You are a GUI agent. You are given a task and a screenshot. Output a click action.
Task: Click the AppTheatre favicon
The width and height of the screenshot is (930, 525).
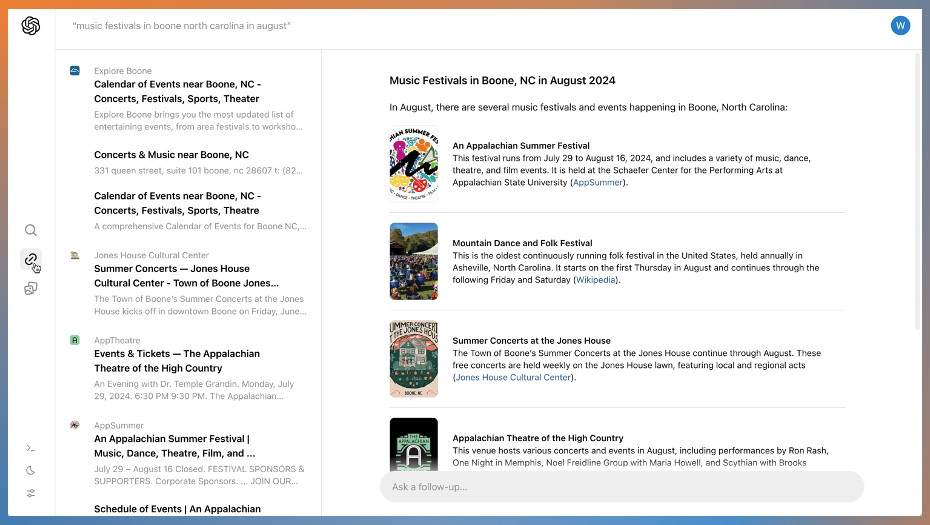[75, 340]
